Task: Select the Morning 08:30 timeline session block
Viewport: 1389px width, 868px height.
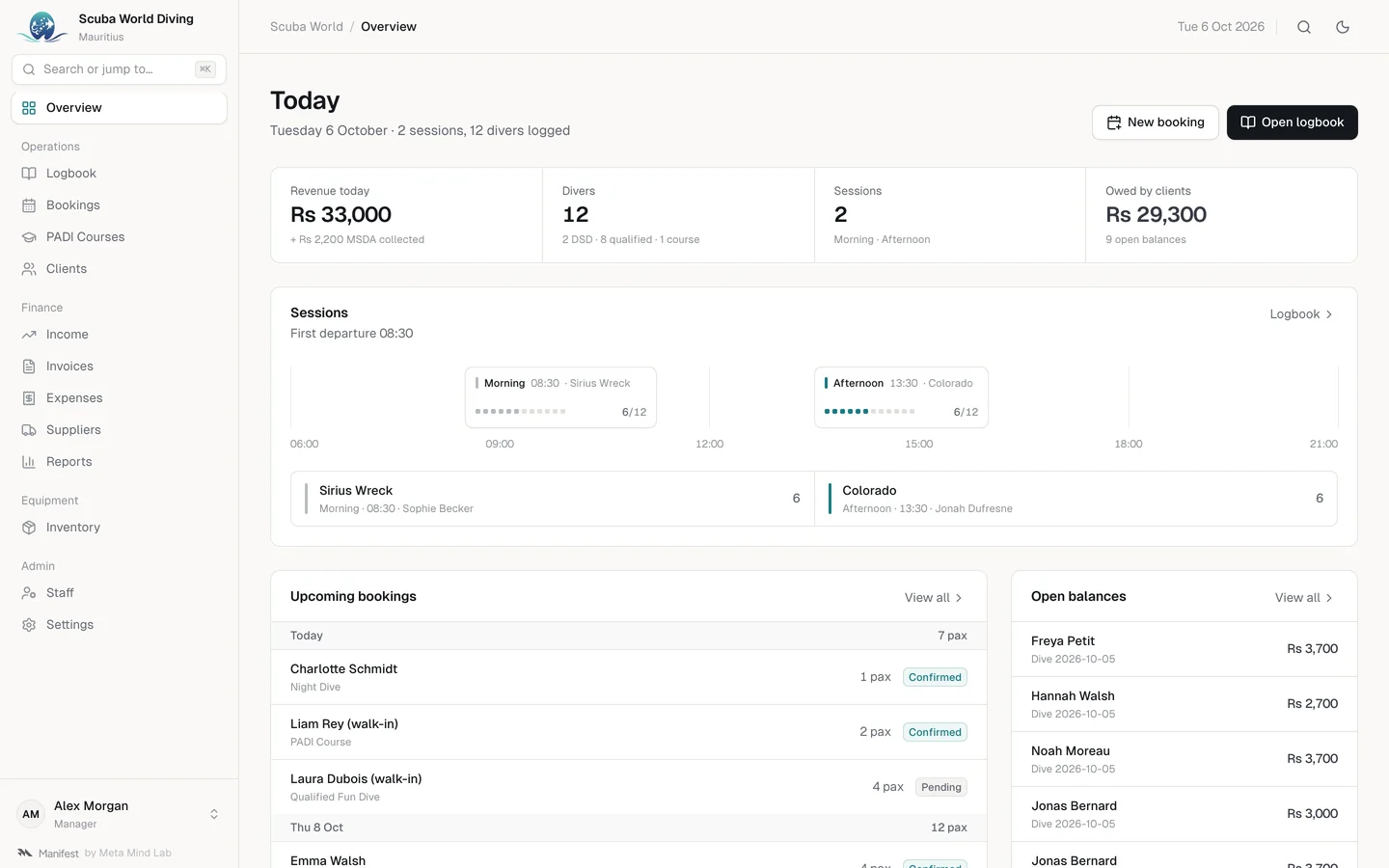Action: coord(560,397)
